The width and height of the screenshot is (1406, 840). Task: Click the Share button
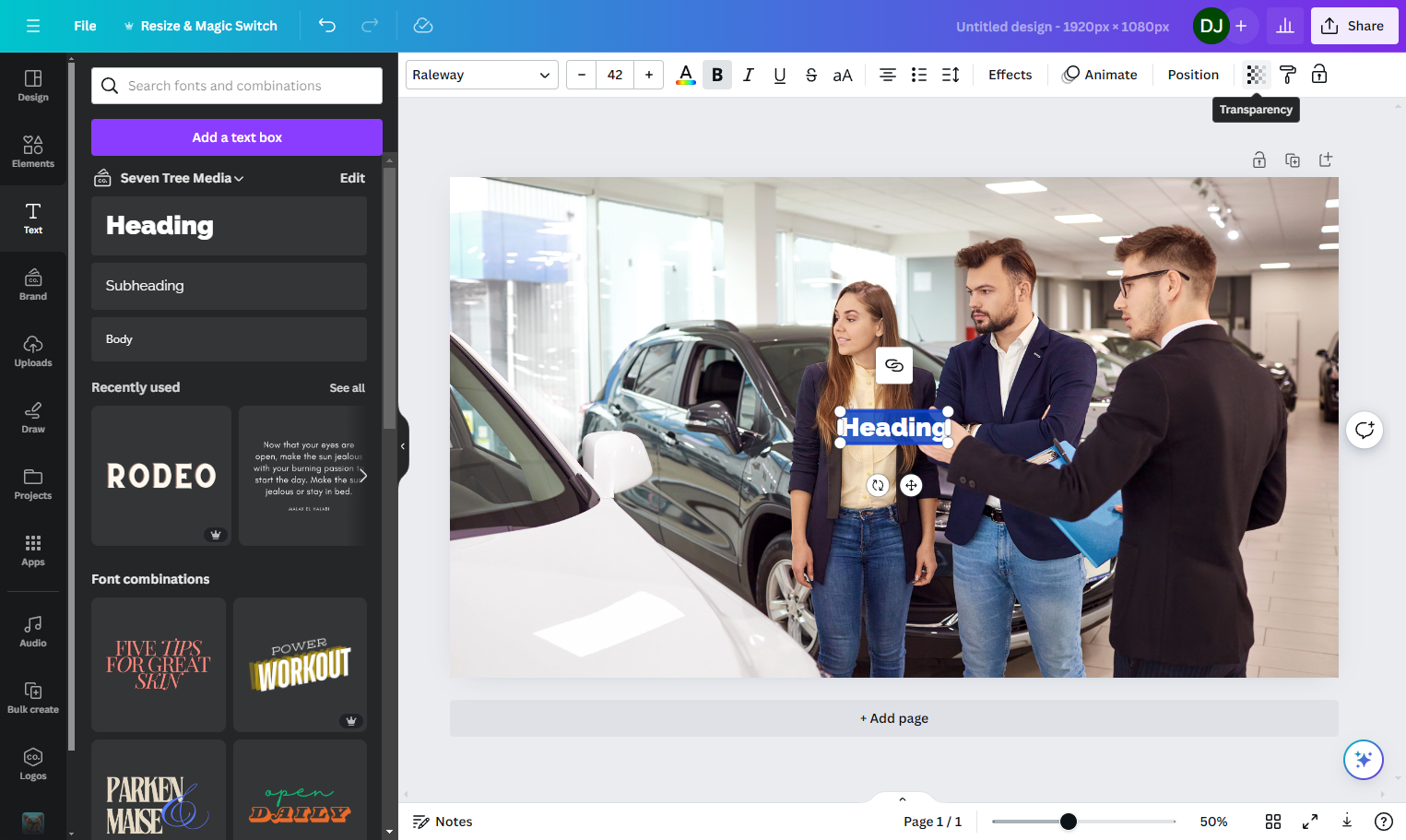click(1354, 26)
